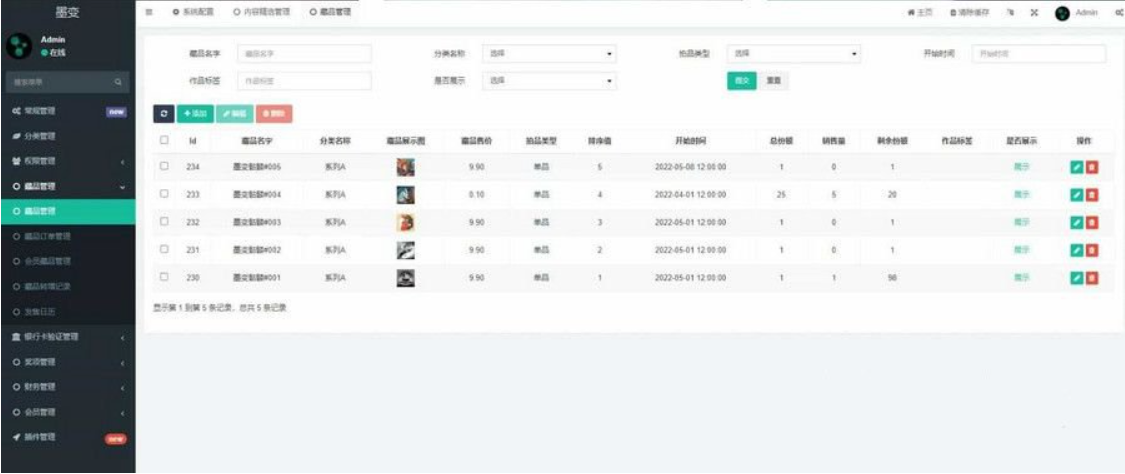Click the refresh table button

[x=164, y=113]
